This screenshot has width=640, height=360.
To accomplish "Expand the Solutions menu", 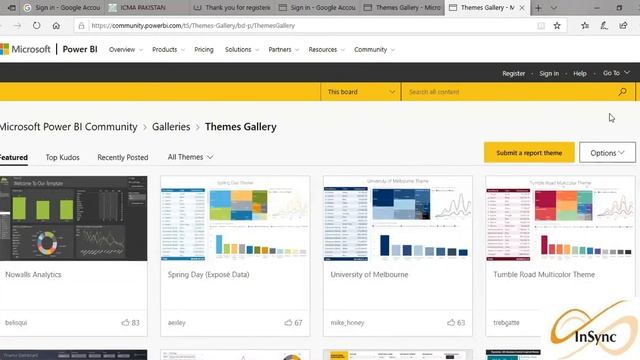I will (x=242, y=49).
